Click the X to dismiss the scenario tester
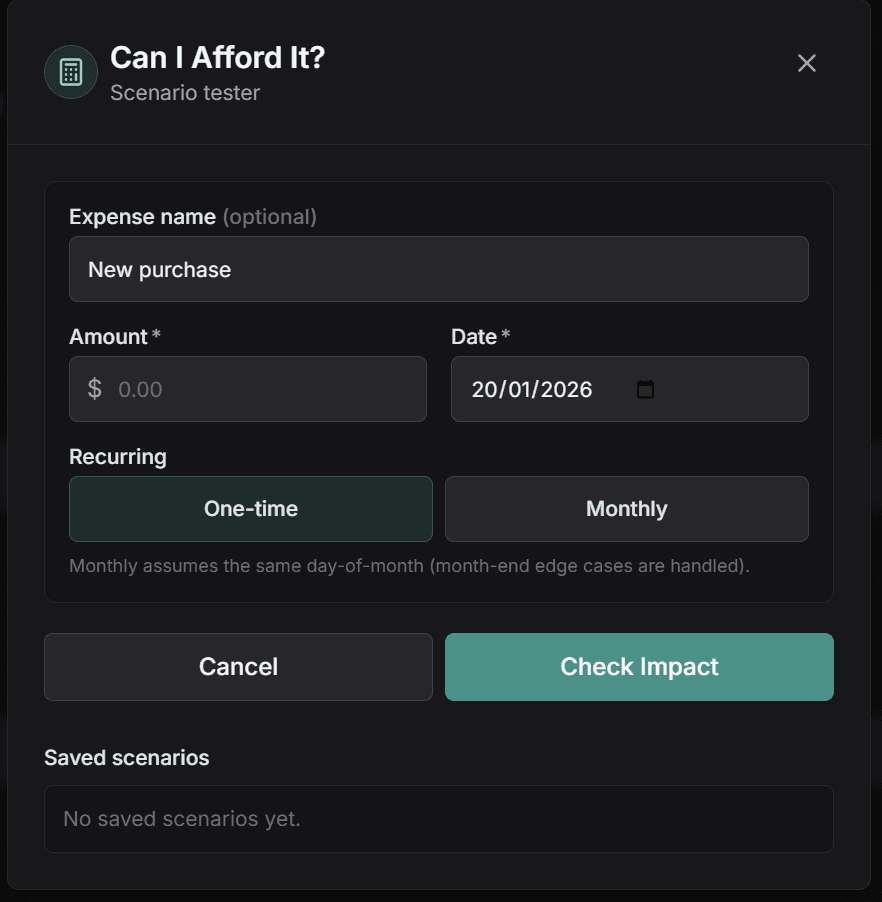Viewport: 882px width, 902px height. (807, 63)
